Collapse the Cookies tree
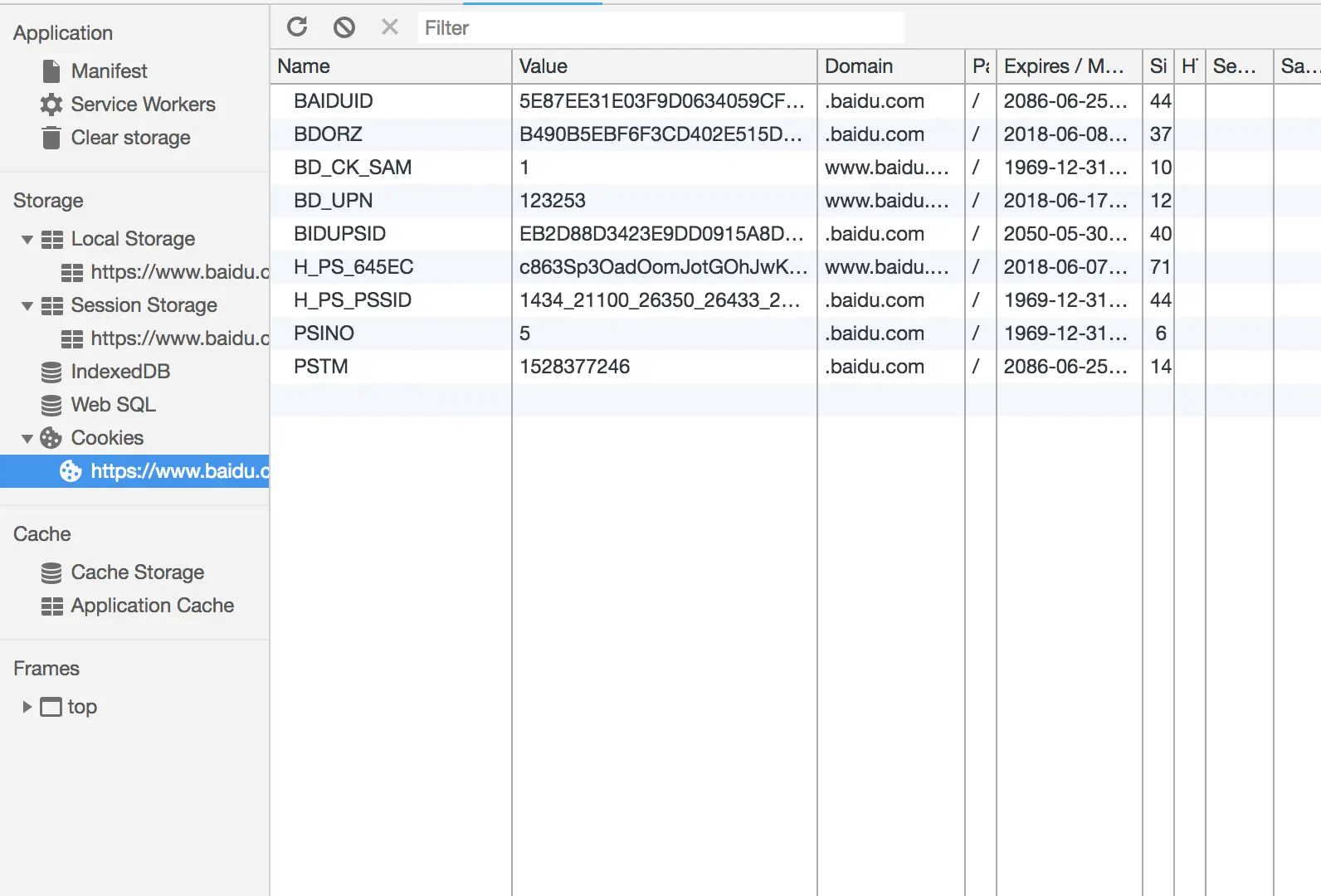1321x896 pixels. click(27, 438)
